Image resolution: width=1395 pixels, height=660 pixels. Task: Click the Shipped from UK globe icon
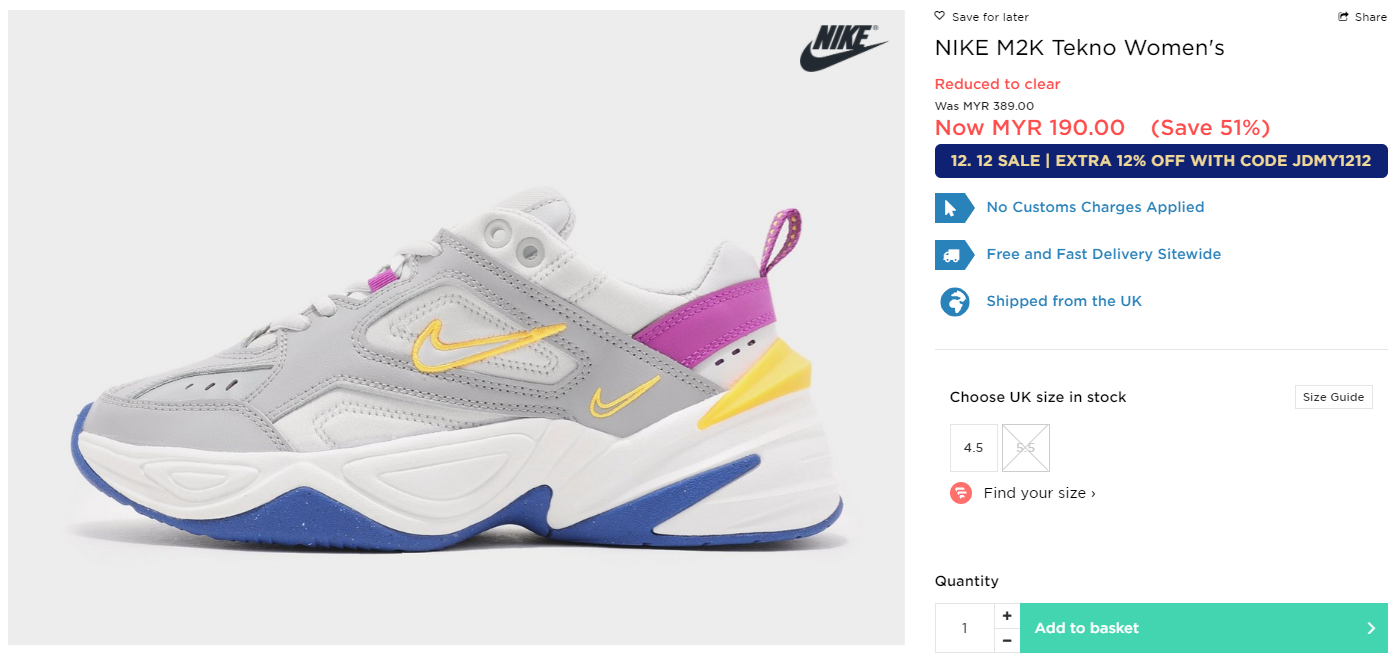[x=954, y=302]
